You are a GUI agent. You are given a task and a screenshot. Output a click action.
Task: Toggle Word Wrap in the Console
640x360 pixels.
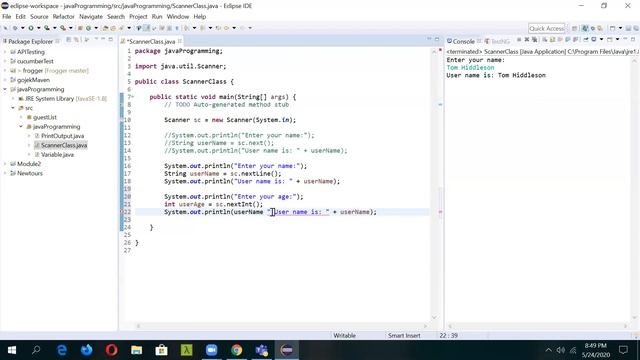(560, 40)
